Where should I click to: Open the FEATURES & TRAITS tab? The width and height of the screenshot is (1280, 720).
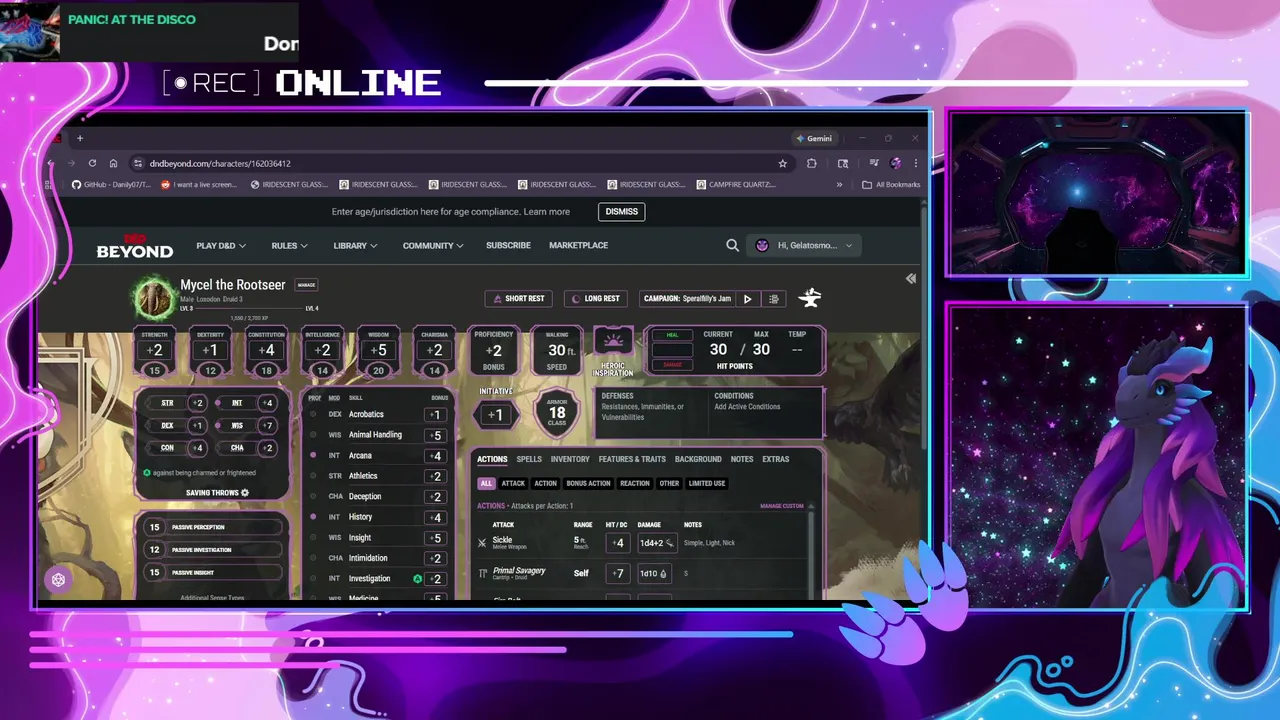(632, 459)
